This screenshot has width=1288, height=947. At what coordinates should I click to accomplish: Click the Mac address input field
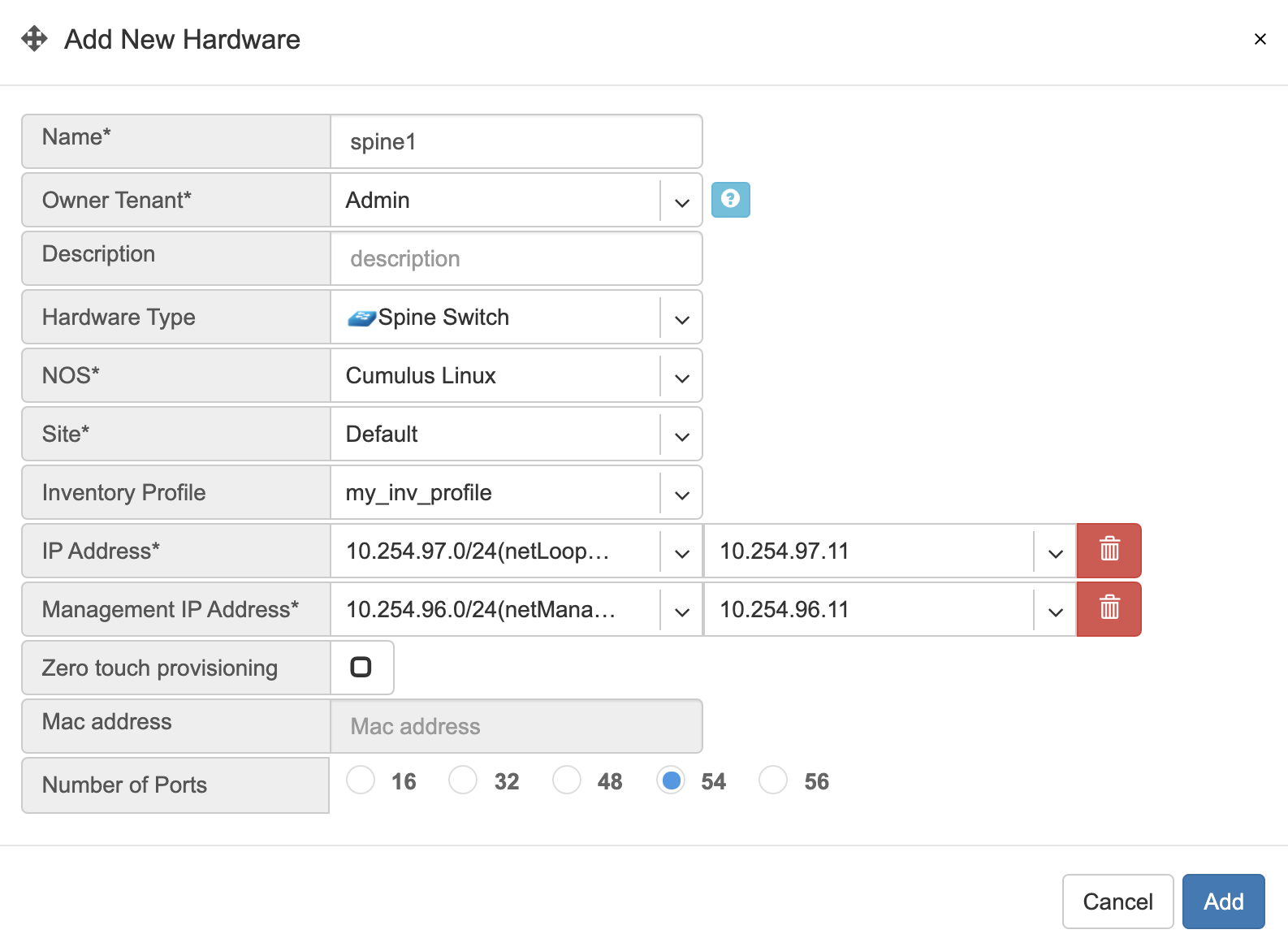[x=516, y=726]
